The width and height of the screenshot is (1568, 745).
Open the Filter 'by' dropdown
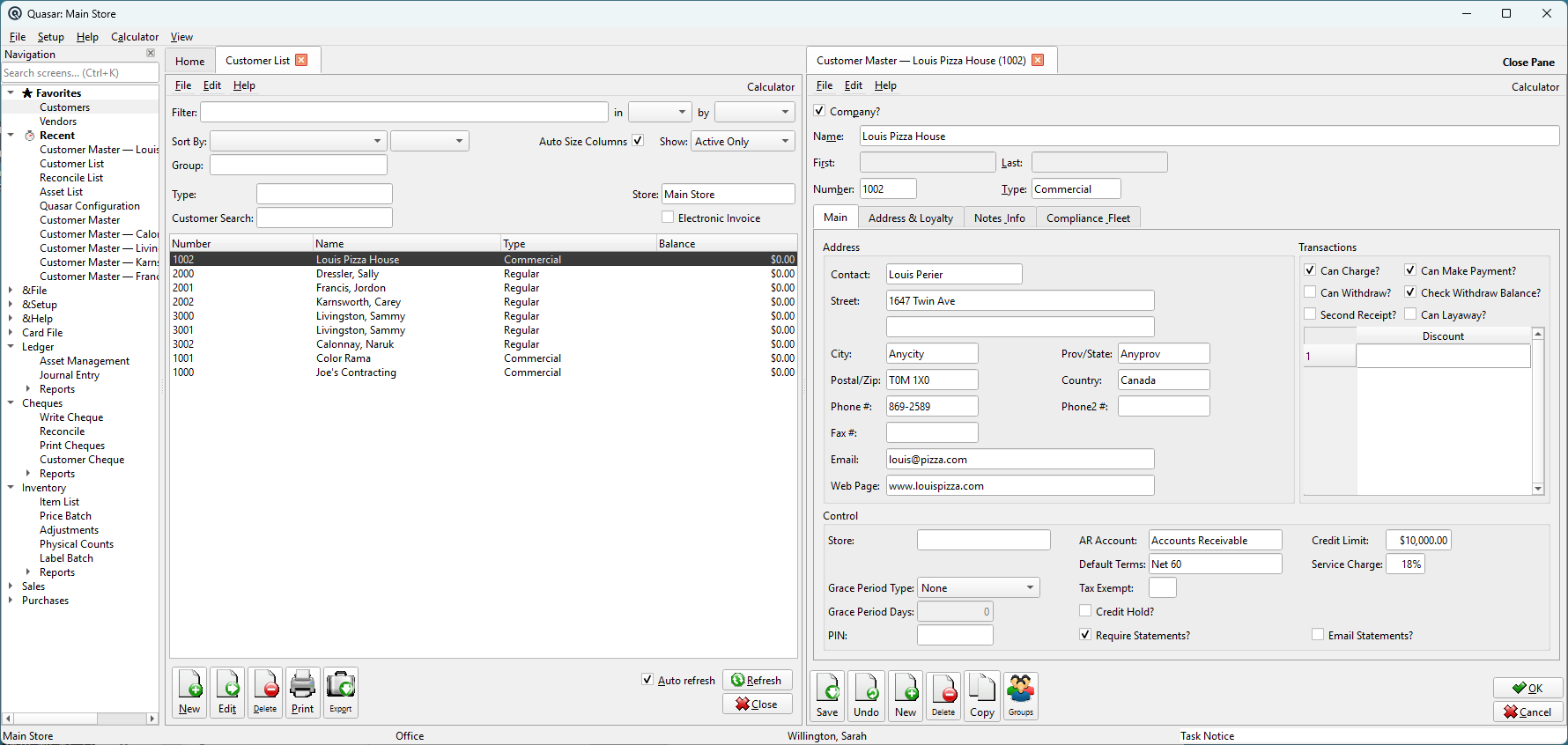[x=754, y=112]
